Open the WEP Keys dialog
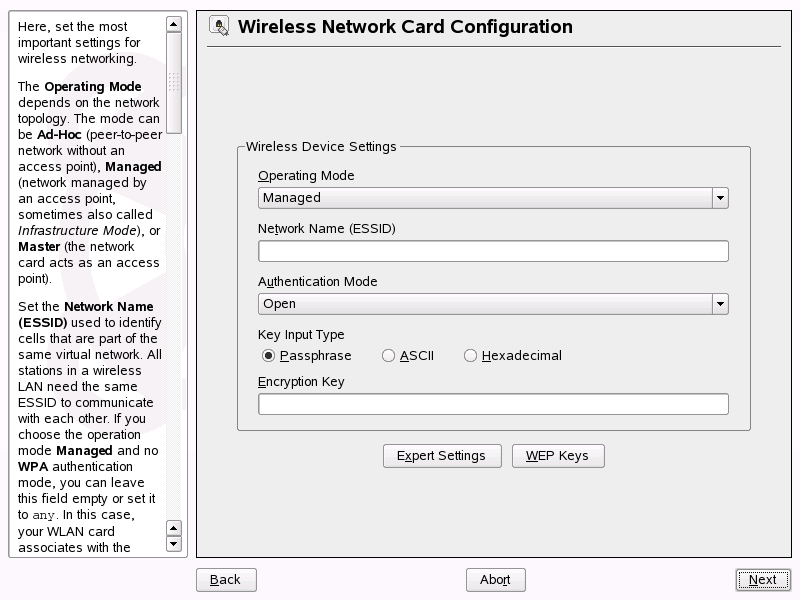The height and width of the screenshot is (600, 800). pyautogui.click(x=558, y=456)
